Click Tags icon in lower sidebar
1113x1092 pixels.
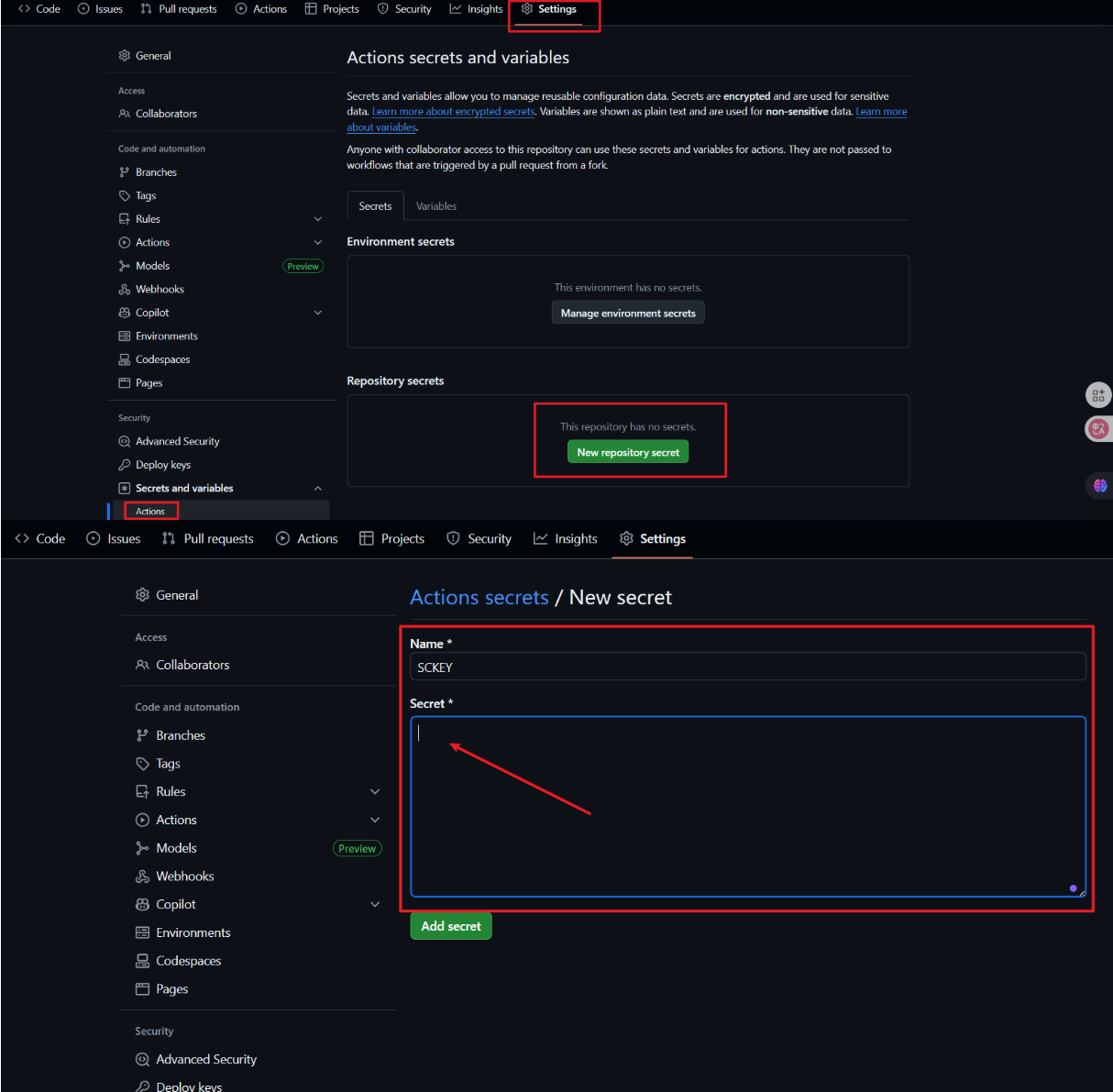point(142,764)
